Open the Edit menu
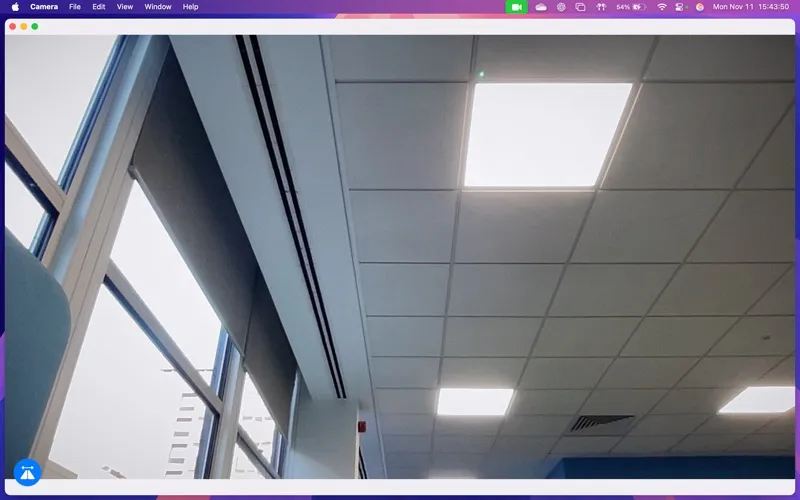Screen dimensions: 800x500 (99, 7)
